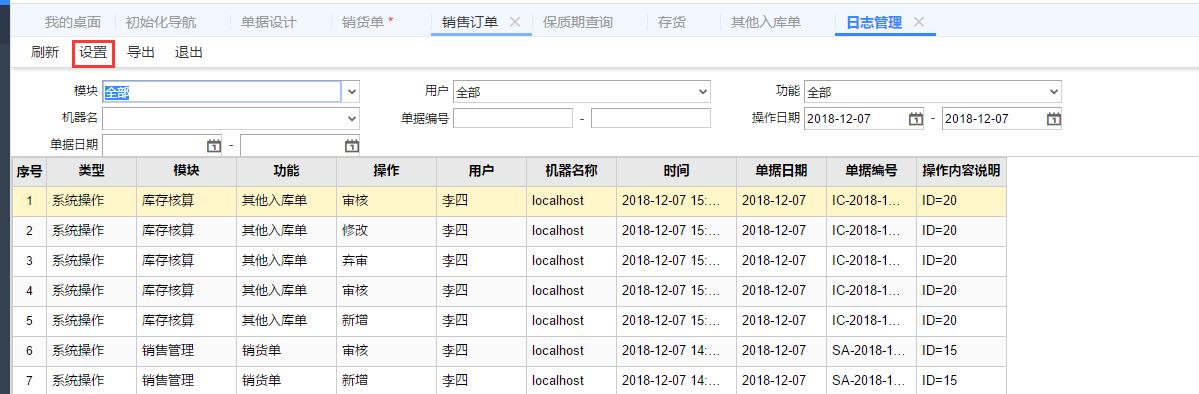This screenshot has width=1199, height=394.
Task: Expand the 用户 dropdown
Action: 703,92
